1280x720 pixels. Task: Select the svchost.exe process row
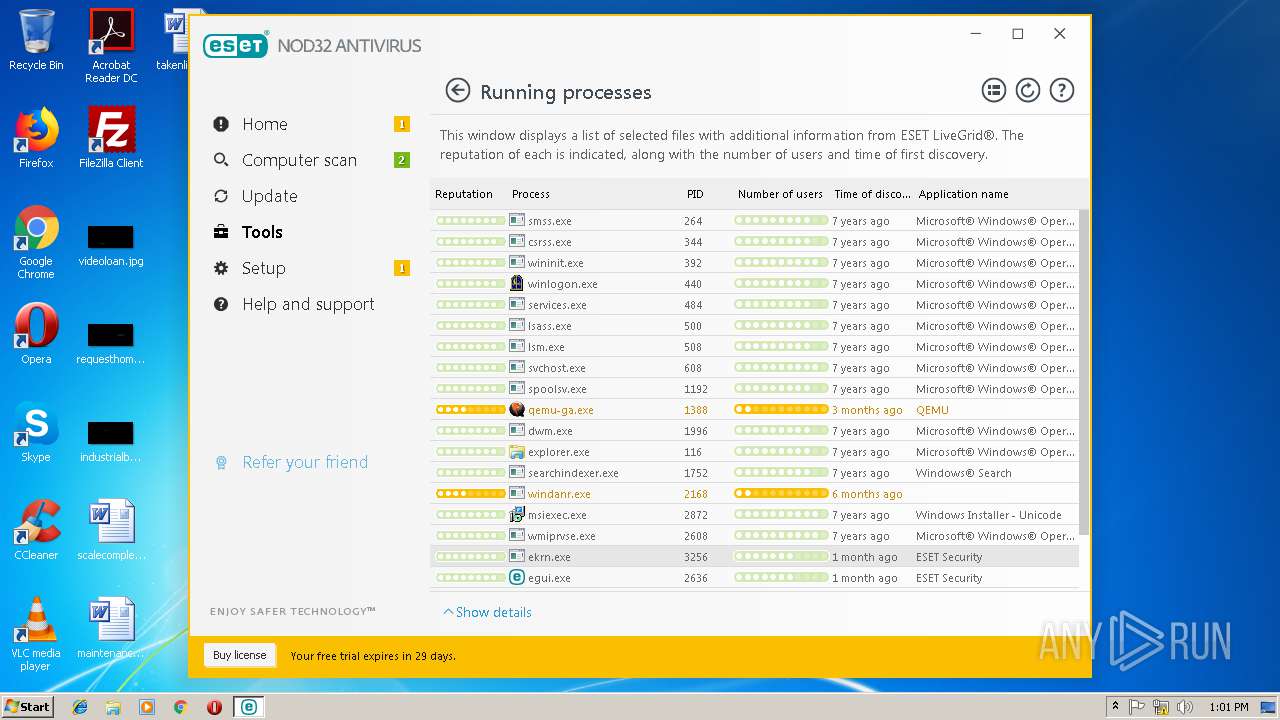755,368
